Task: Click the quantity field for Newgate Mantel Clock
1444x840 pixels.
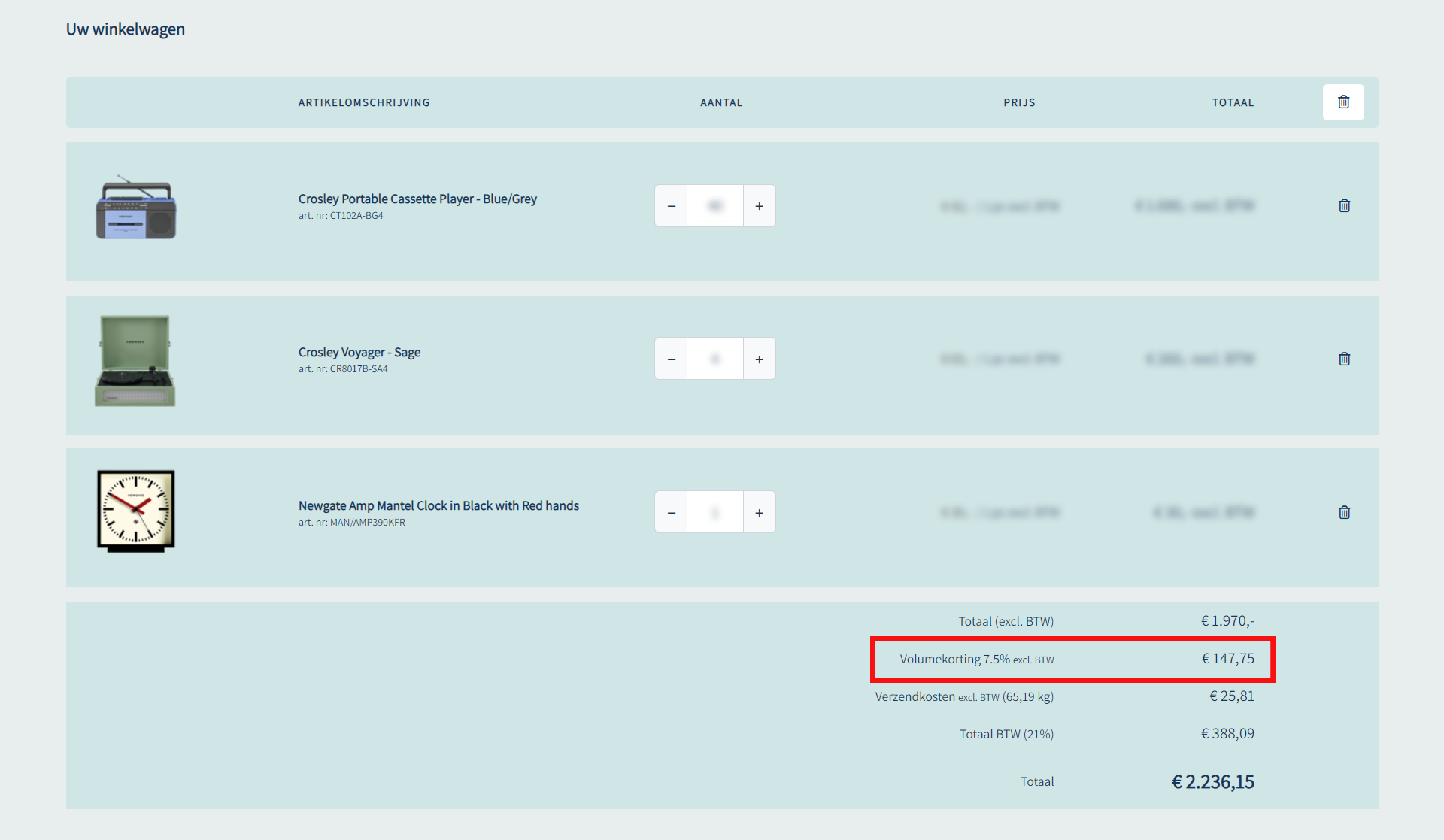Action: [x=715, y=513]
